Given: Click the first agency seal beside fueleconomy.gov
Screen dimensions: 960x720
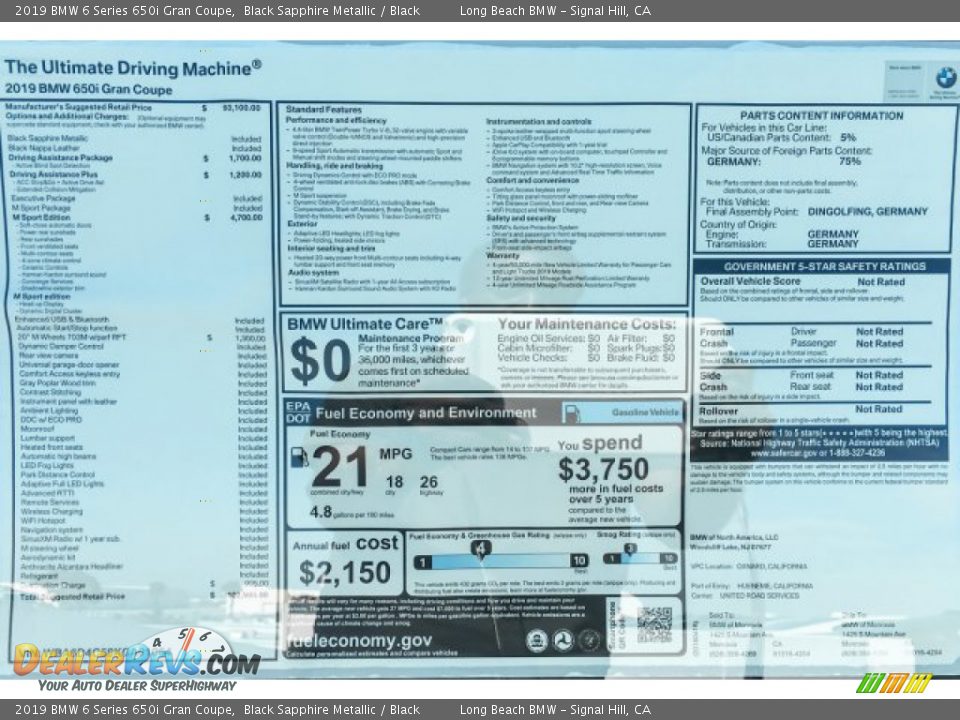Looking at the screenshot, I should pos(537,641).
